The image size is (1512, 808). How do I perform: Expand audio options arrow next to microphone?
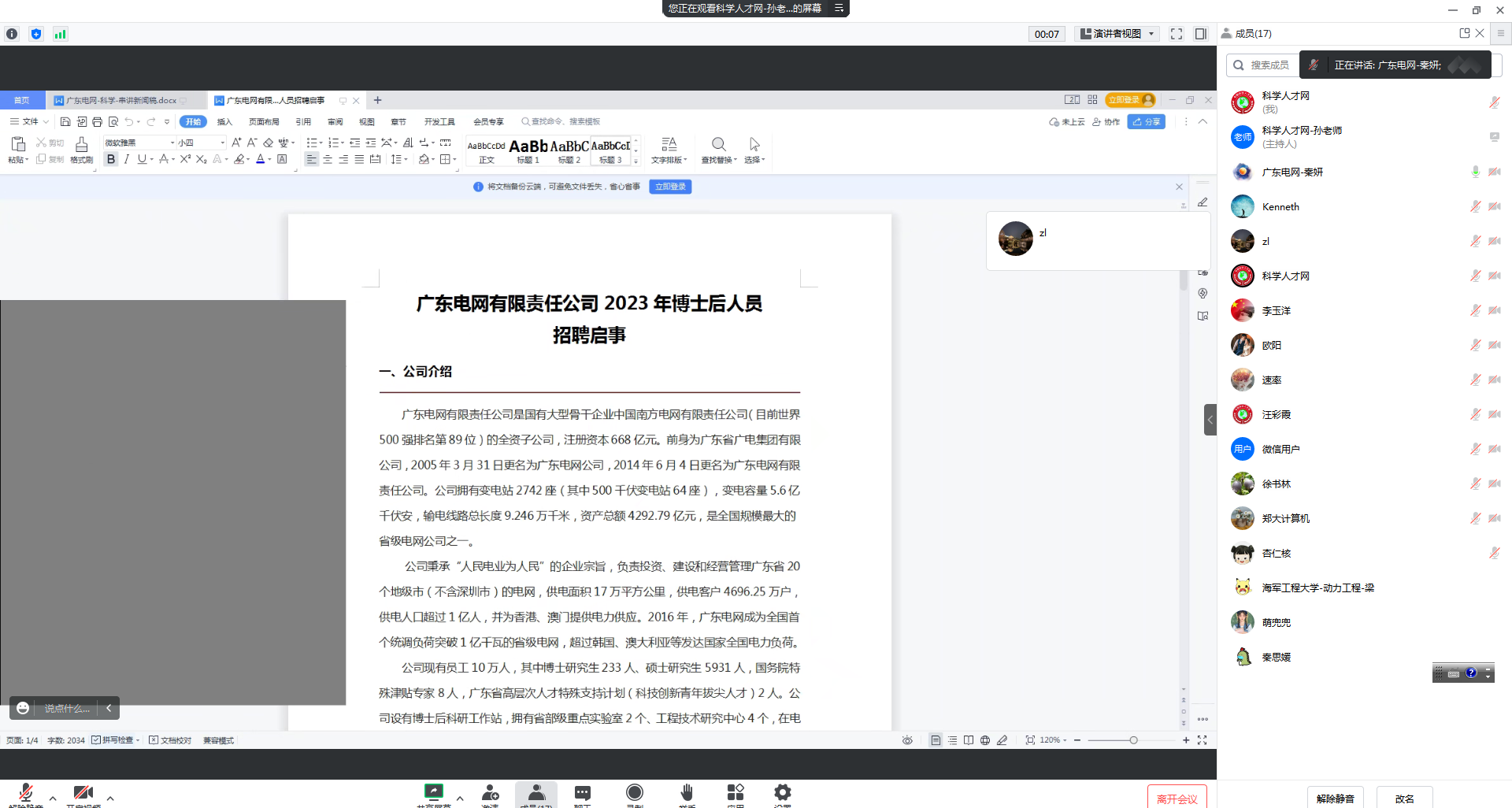53,799
